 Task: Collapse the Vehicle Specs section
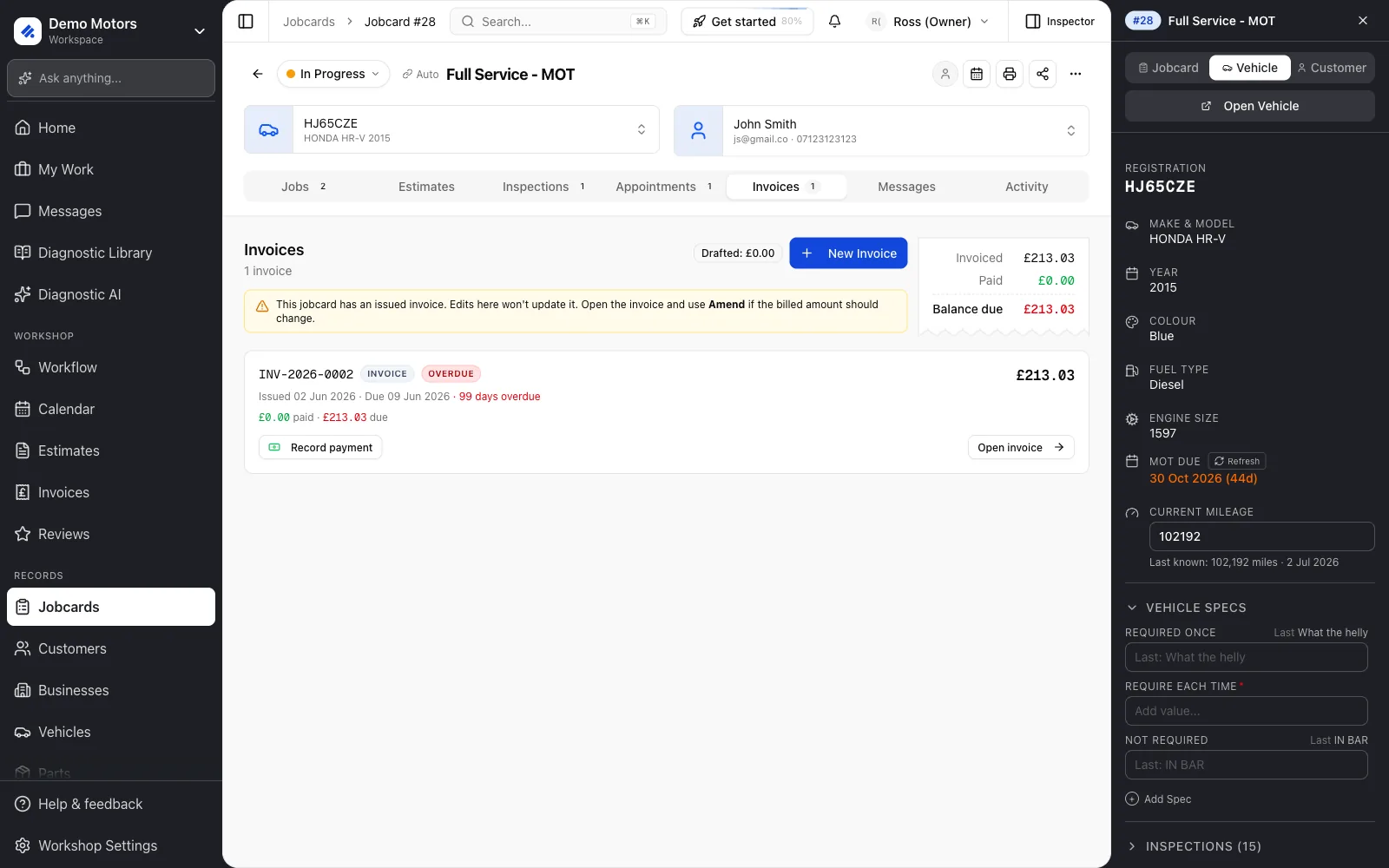1186,608
